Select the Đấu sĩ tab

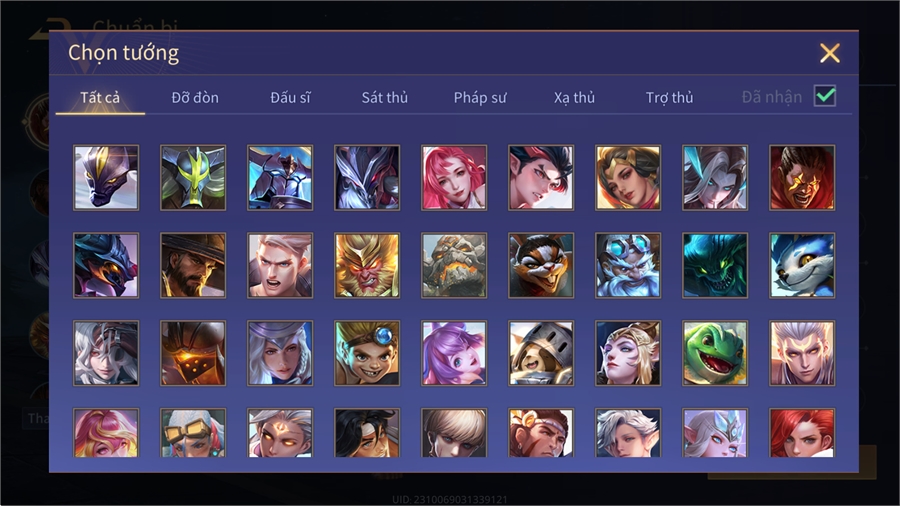click(x=290, y=98)
